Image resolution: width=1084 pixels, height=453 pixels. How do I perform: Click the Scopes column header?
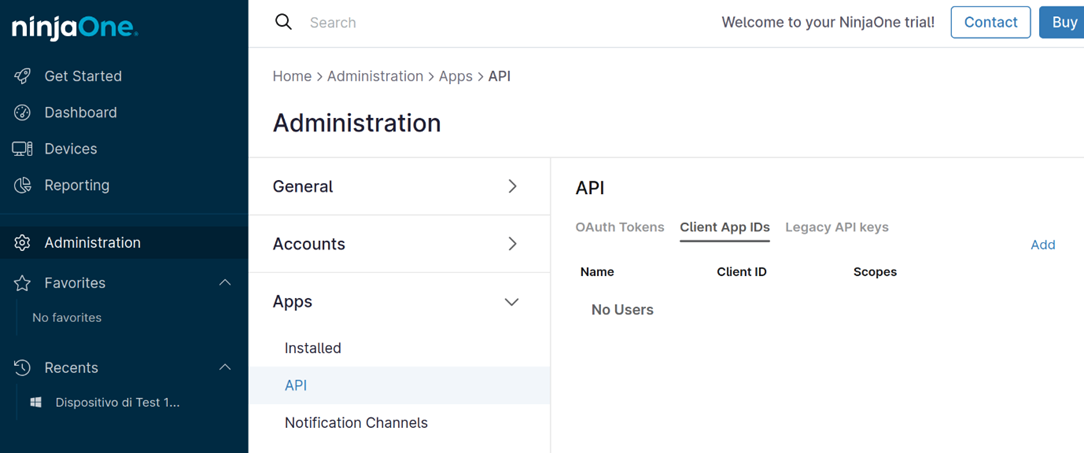click(875, 272)
